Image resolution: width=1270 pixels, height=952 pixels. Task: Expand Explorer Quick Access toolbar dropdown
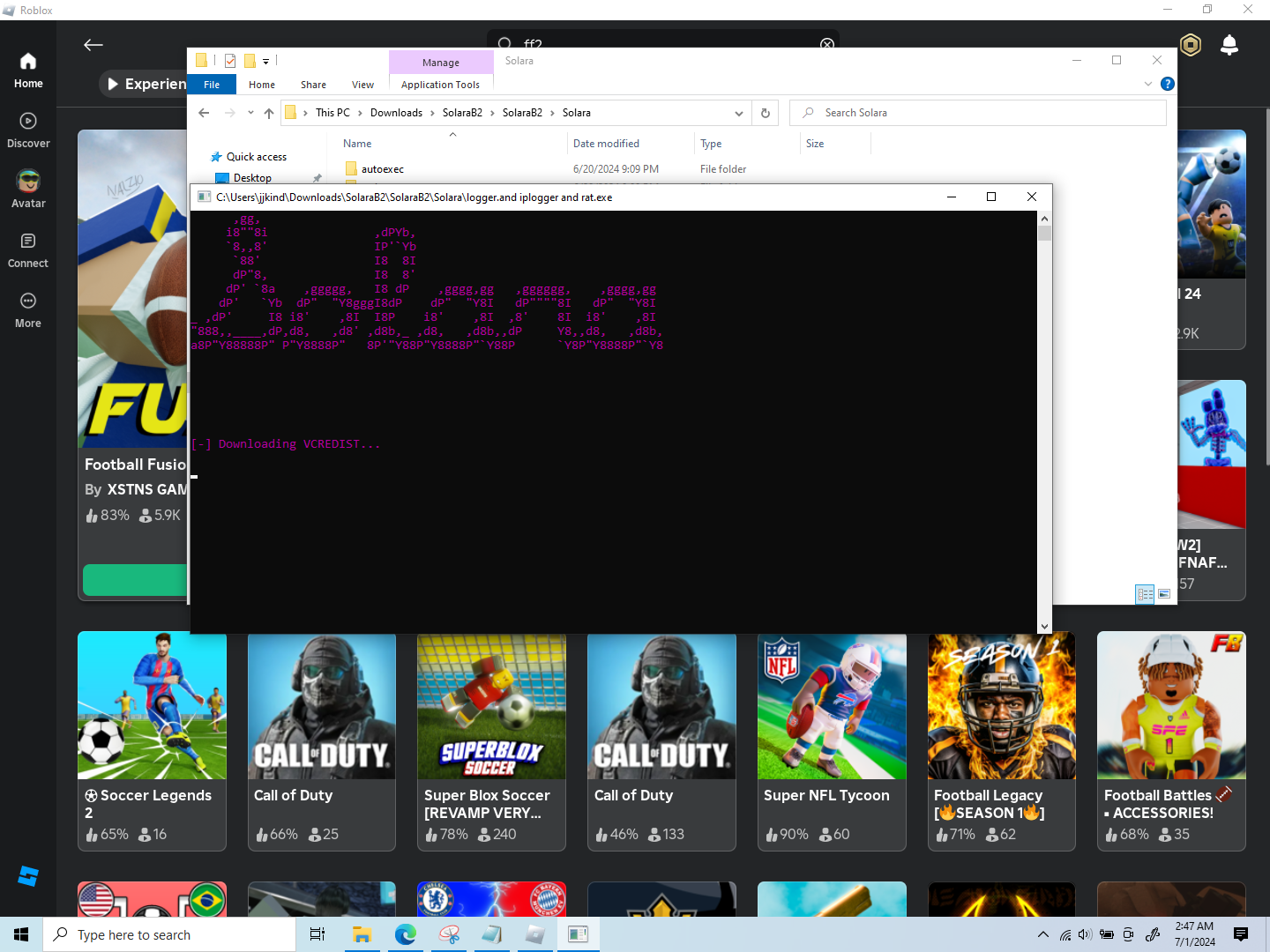click(265, 62)
